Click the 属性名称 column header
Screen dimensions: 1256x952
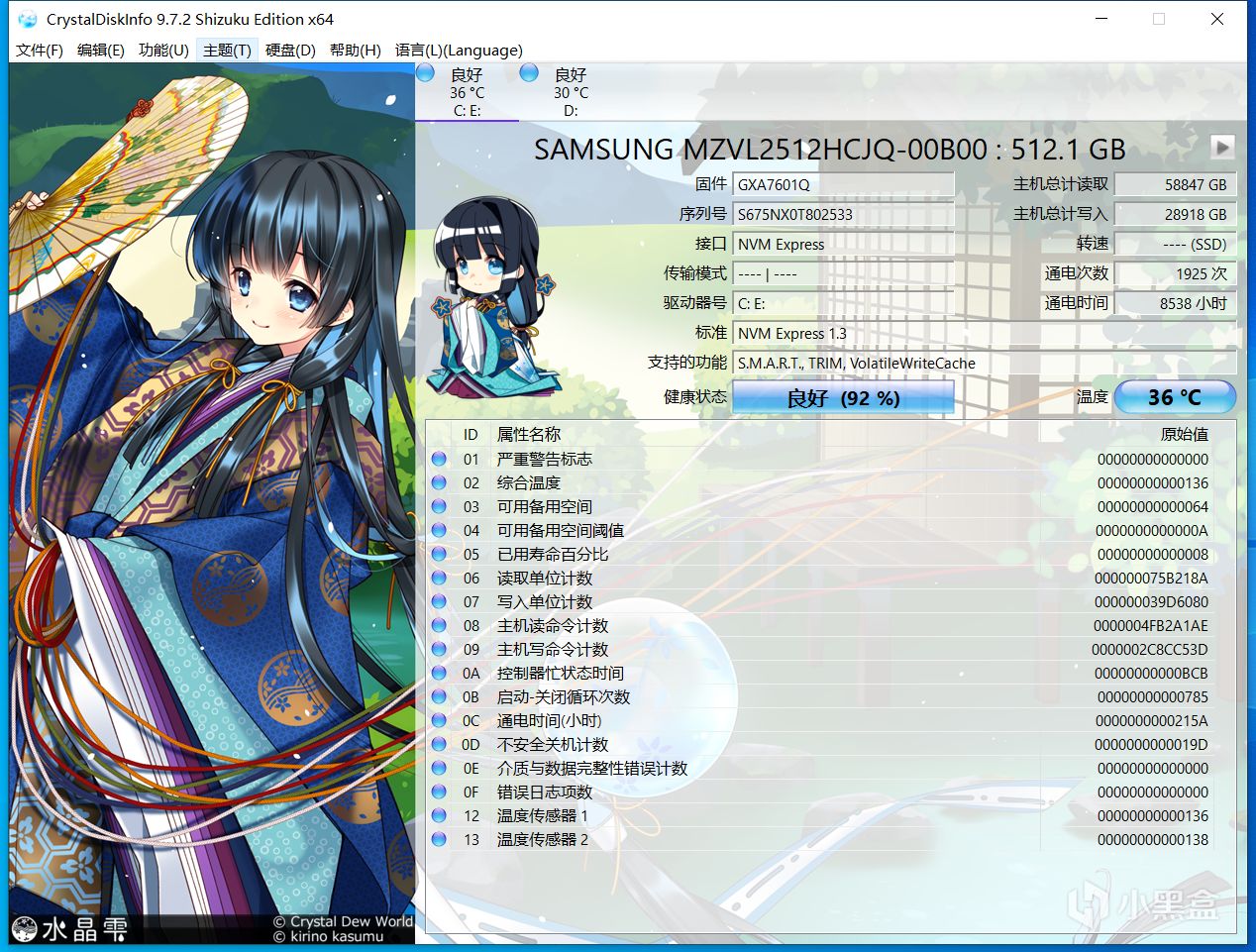click(528, 434)
